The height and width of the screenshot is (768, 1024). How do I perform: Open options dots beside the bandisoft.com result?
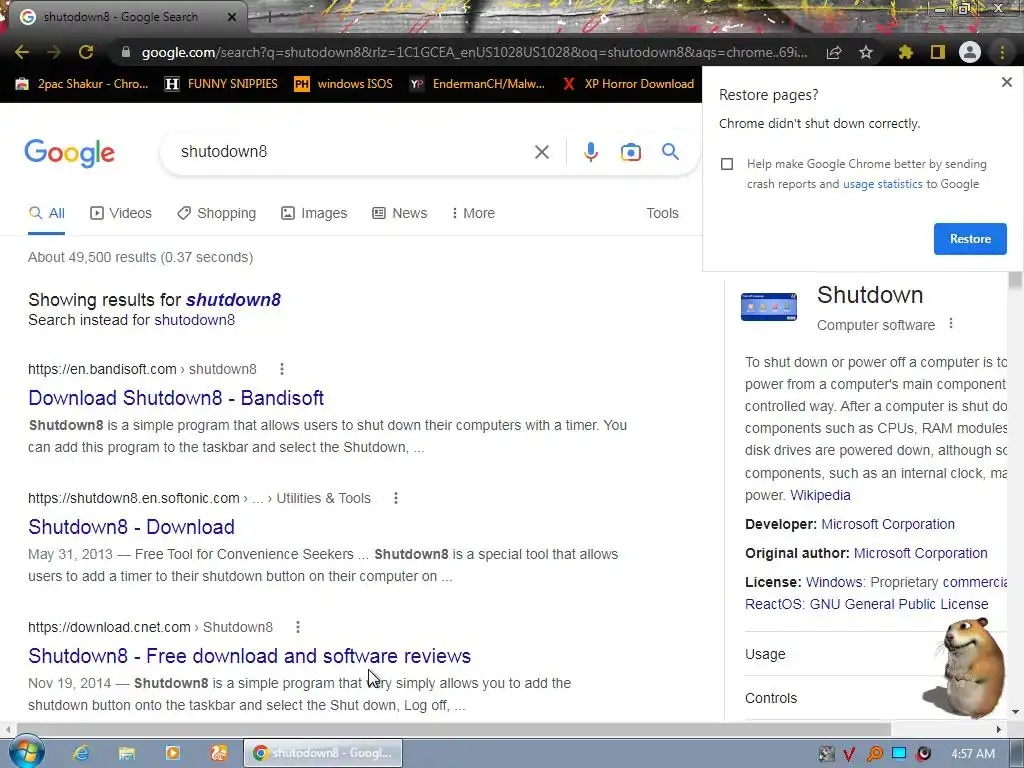281,369
